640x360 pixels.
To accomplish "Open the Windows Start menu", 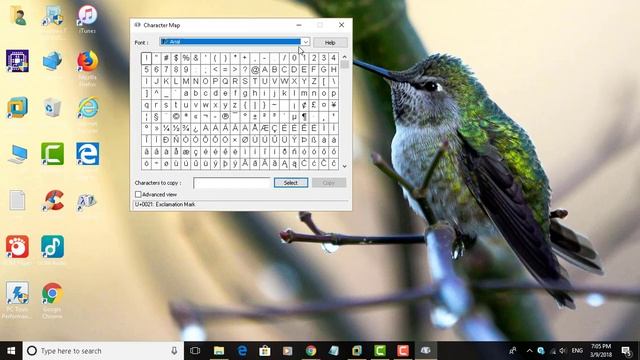I will 11,351.
